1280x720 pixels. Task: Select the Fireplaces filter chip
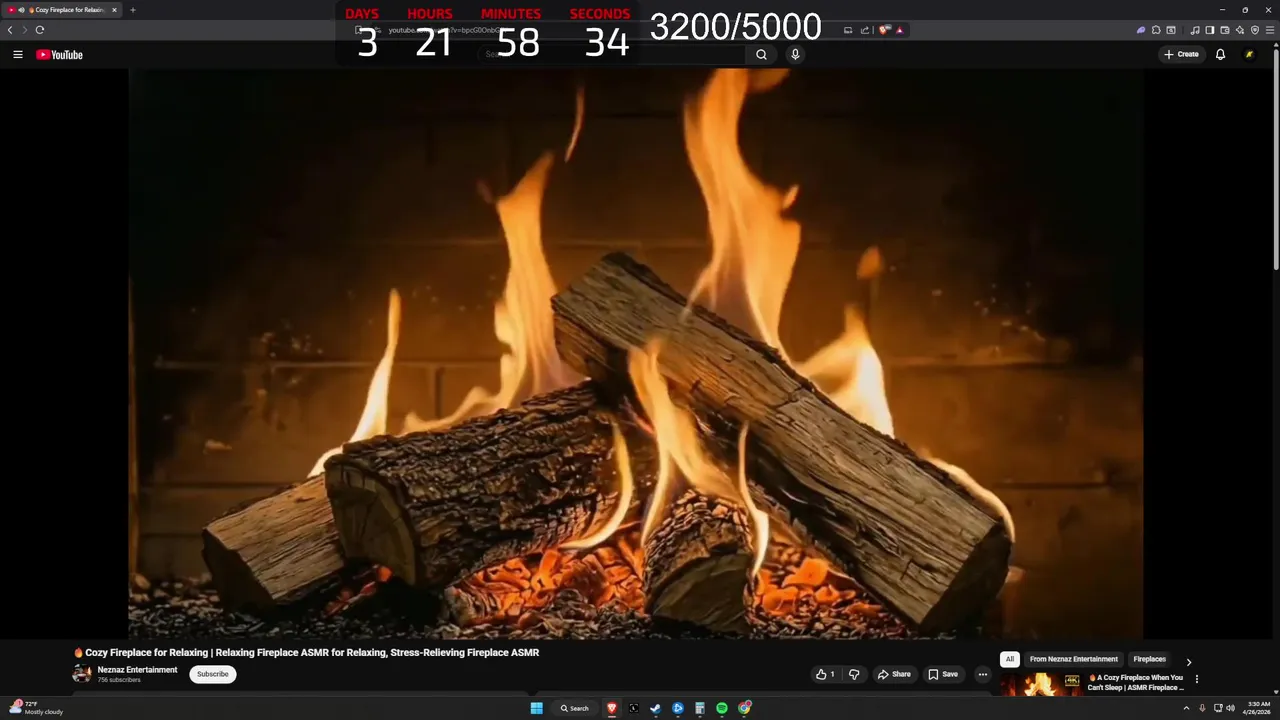pos(1150,659)
